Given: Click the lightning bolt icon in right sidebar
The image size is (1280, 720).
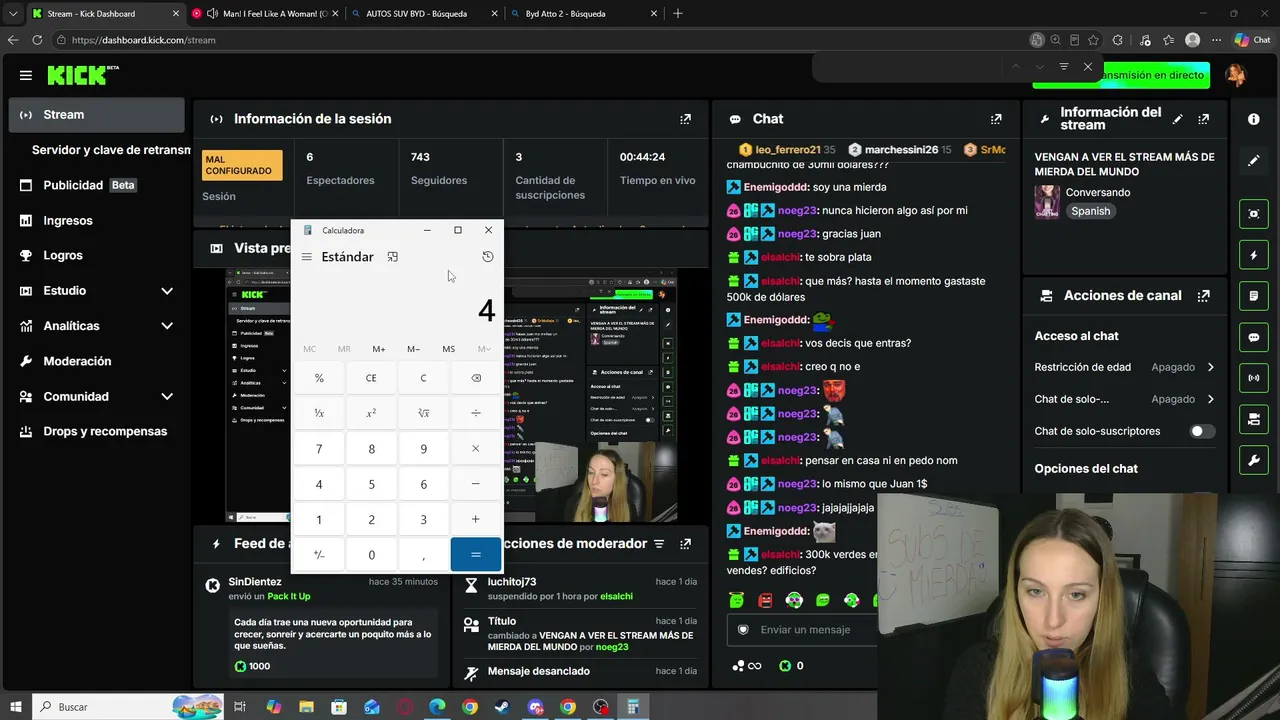Looking at the screenshot, I should 1254,255.
